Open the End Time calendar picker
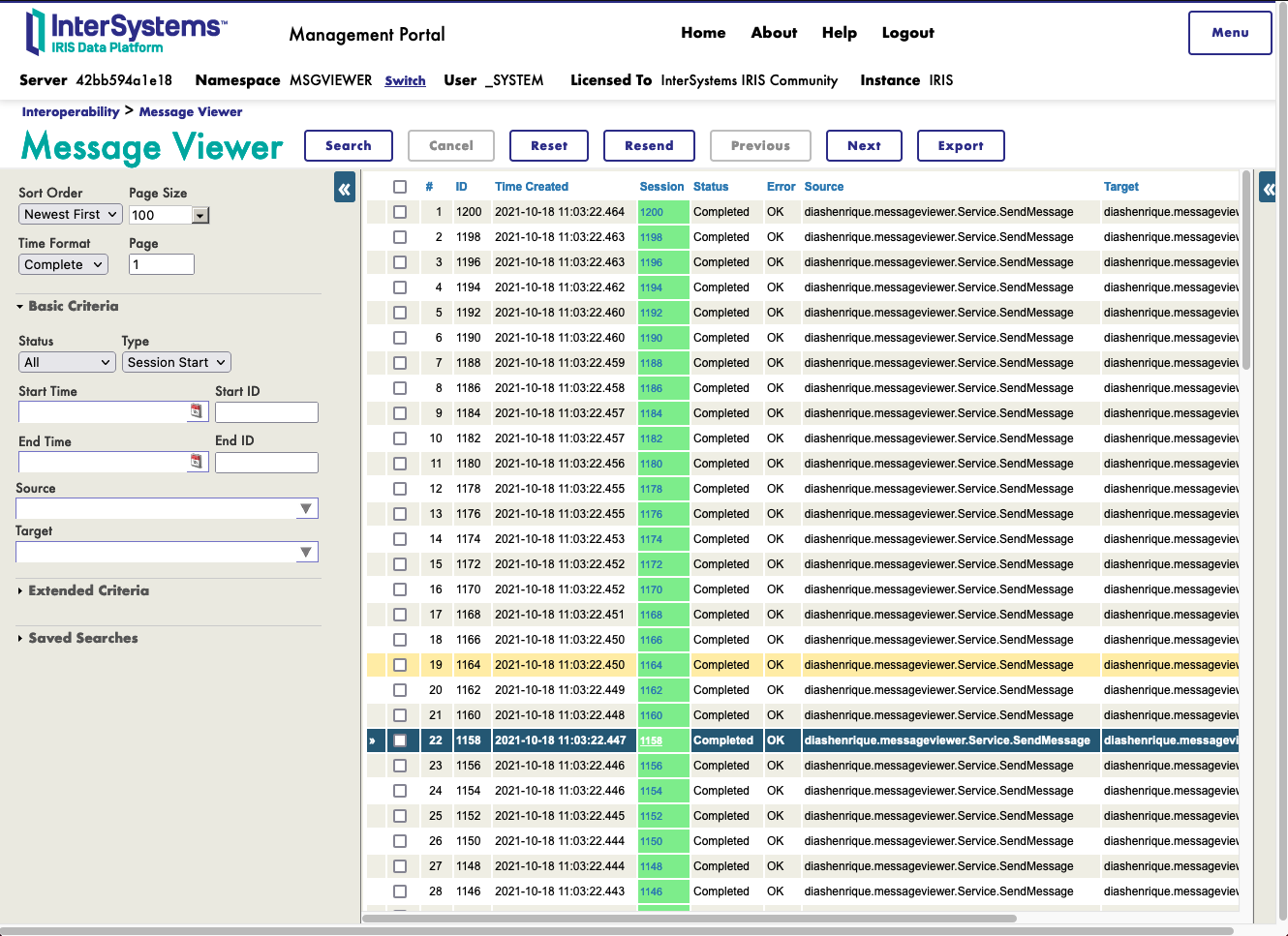 (x=197, y=462)
